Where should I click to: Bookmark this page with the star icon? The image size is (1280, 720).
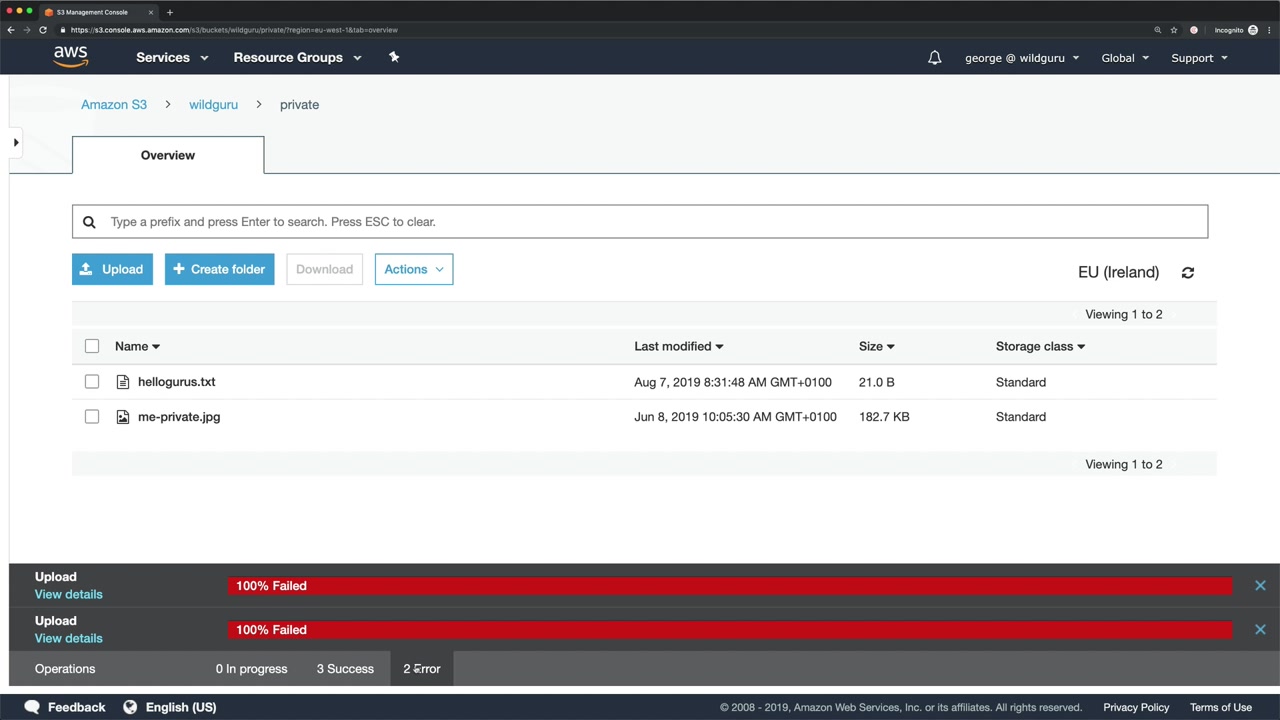pyautogui.click(x=1174, y=30)
